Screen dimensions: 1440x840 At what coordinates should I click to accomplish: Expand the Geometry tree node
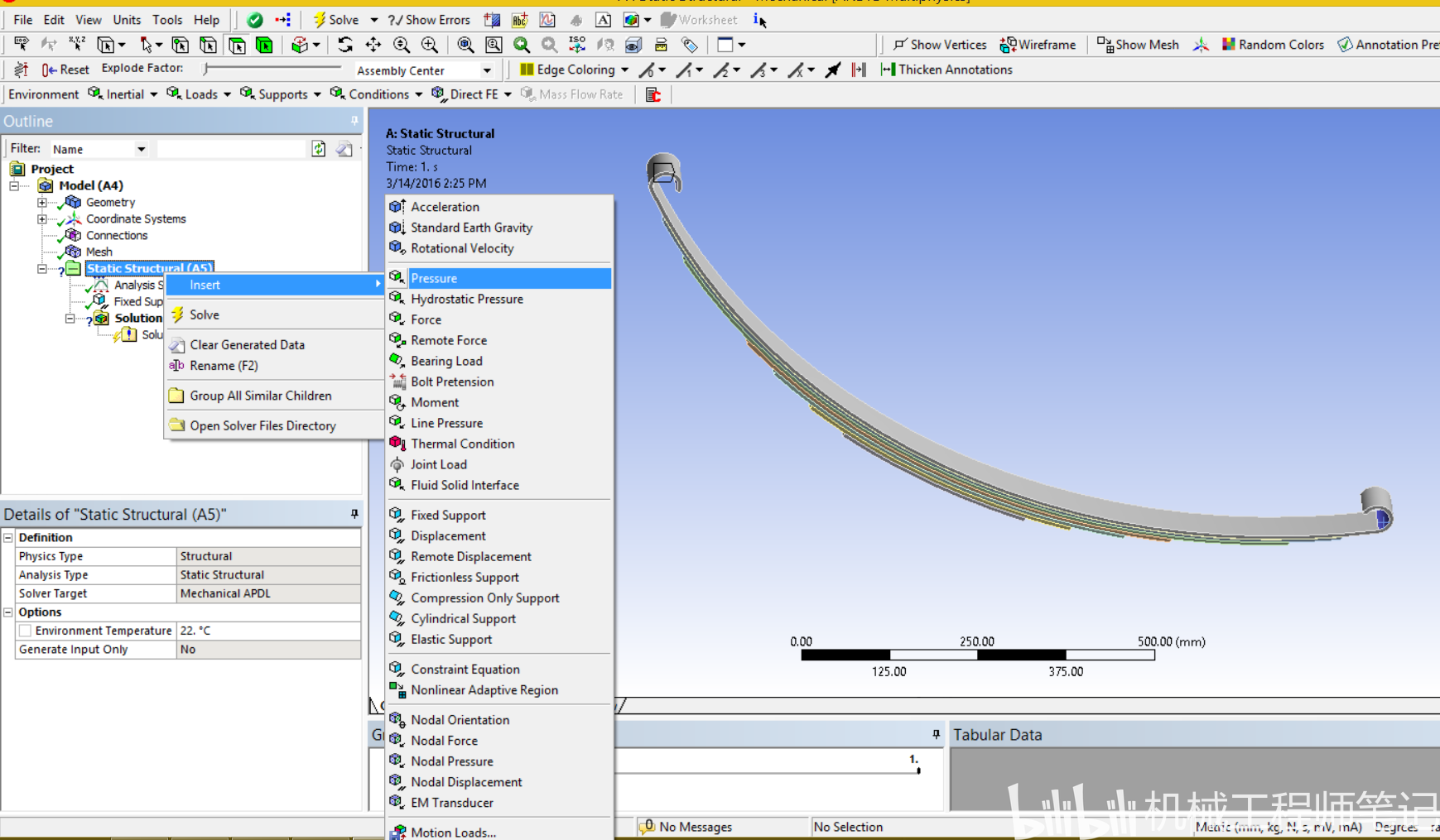pyautogui.click(x=42, y=202)
